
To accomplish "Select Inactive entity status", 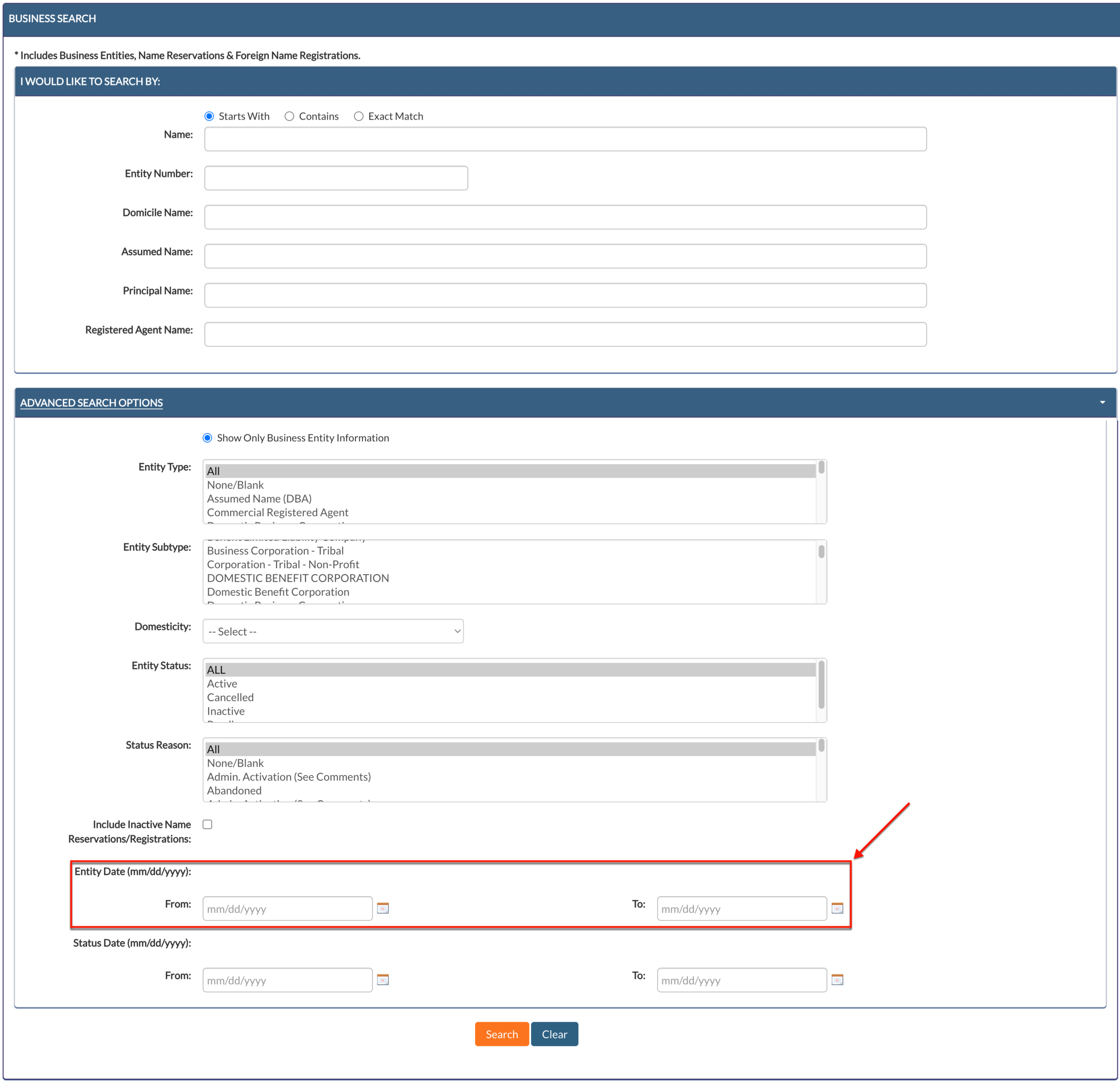I will coord(510,711).
